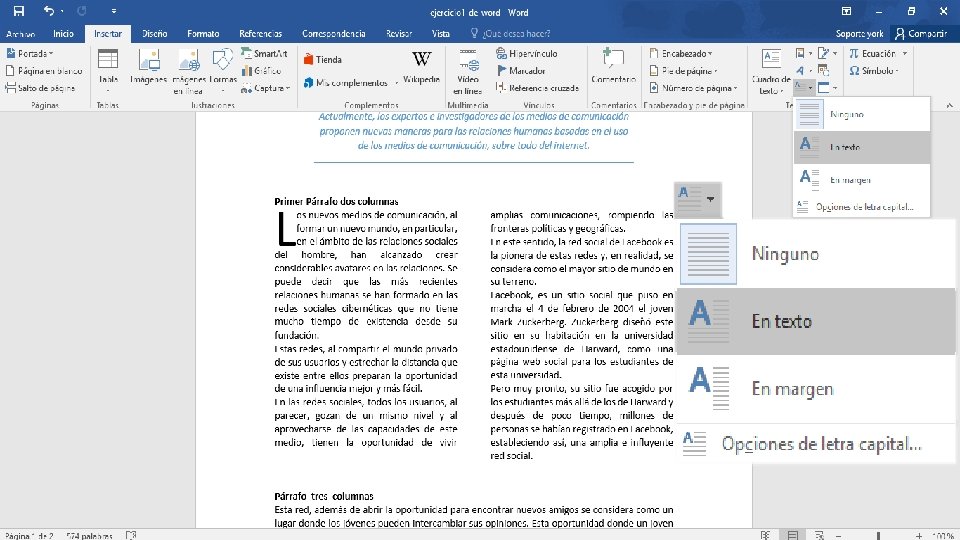The height and width of the screenshot is (540, 960).
Task: Switch to Web Layout view
Action: (x=819, y=535)
